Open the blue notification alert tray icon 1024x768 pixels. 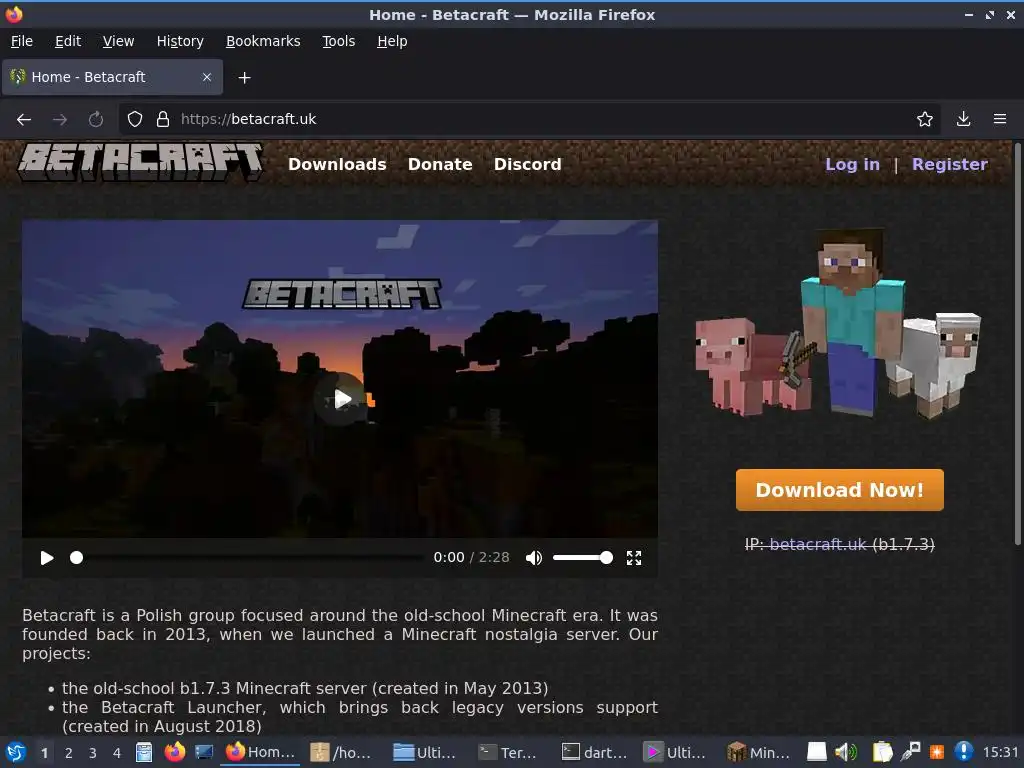tap(963, 752)
